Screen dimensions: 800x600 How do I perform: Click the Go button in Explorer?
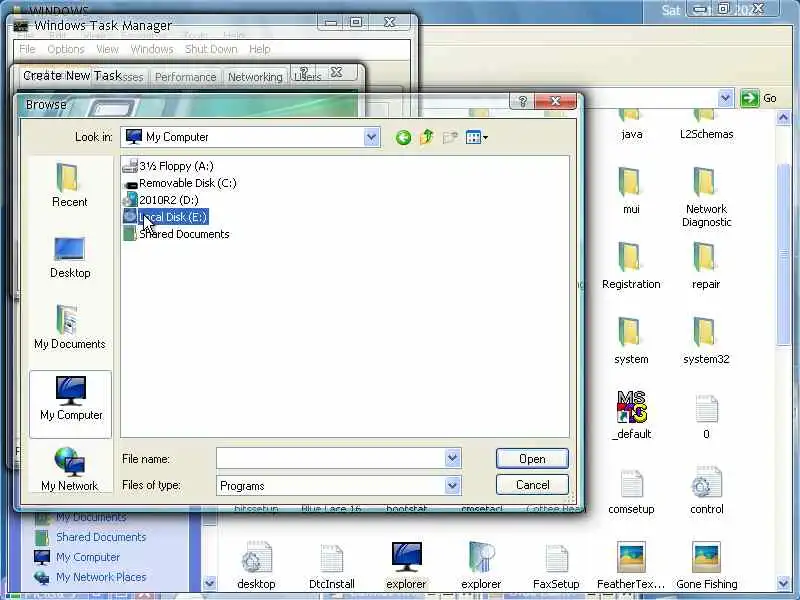tap(759, 98)
